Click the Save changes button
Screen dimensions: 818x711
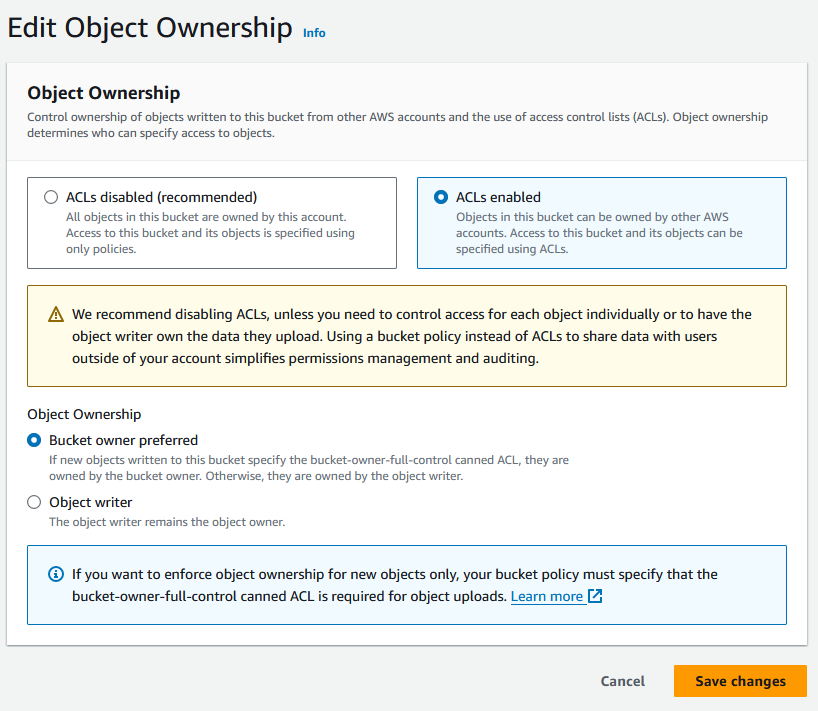tap(740, 681)
